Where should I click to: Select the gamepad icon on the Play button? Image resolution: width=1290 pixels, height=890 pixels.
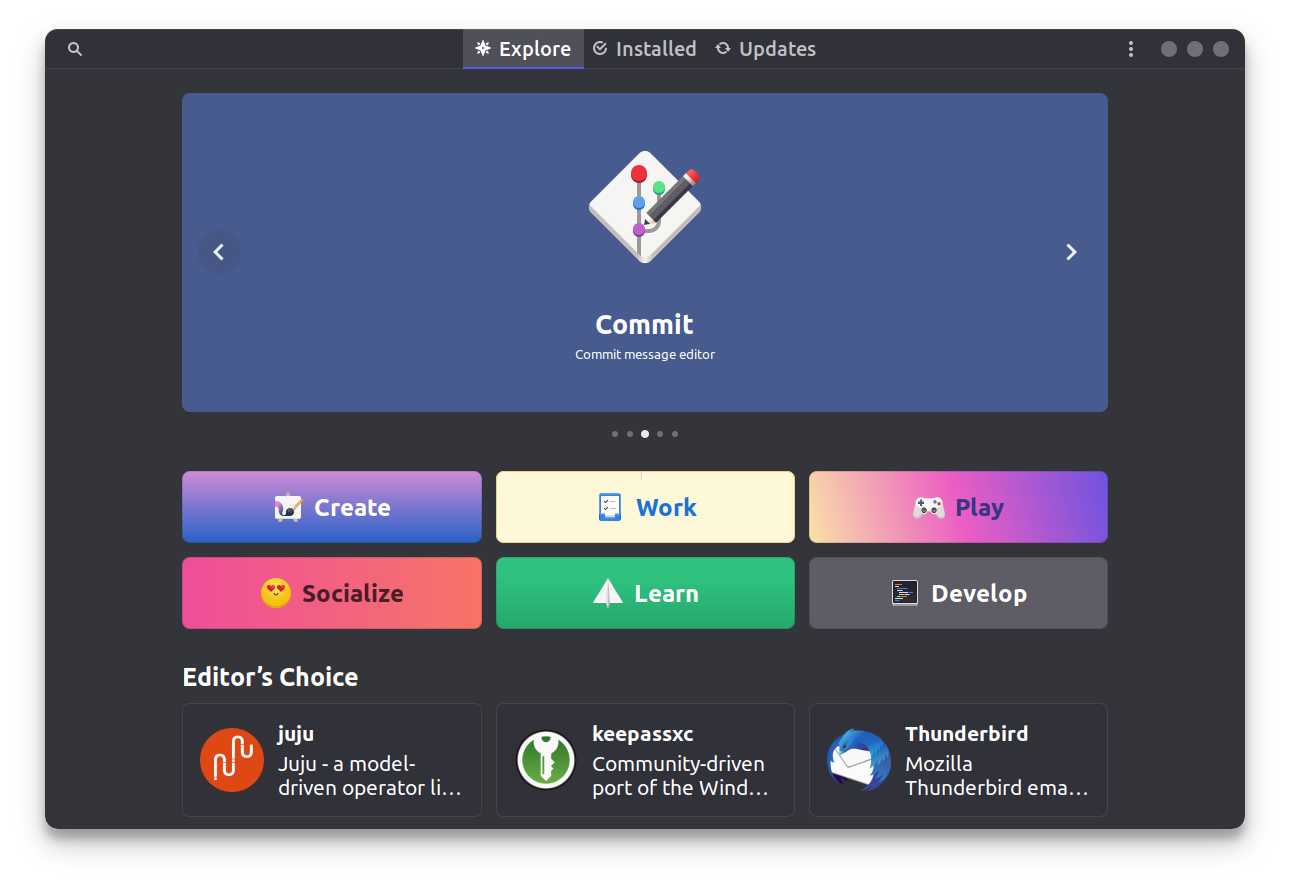click(929, 507)
